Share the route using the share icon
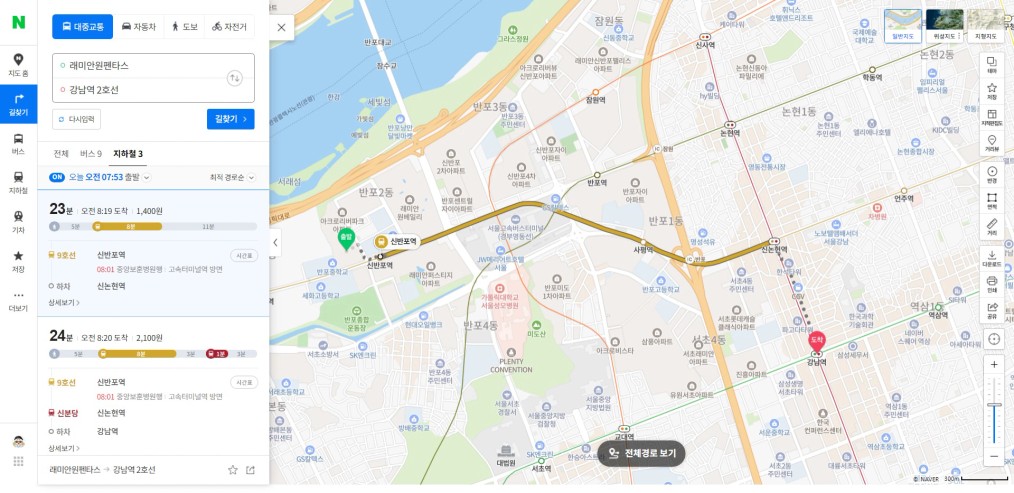Image resolution: width=1014 pixels, height=493 pixels. tap(250, 470)
